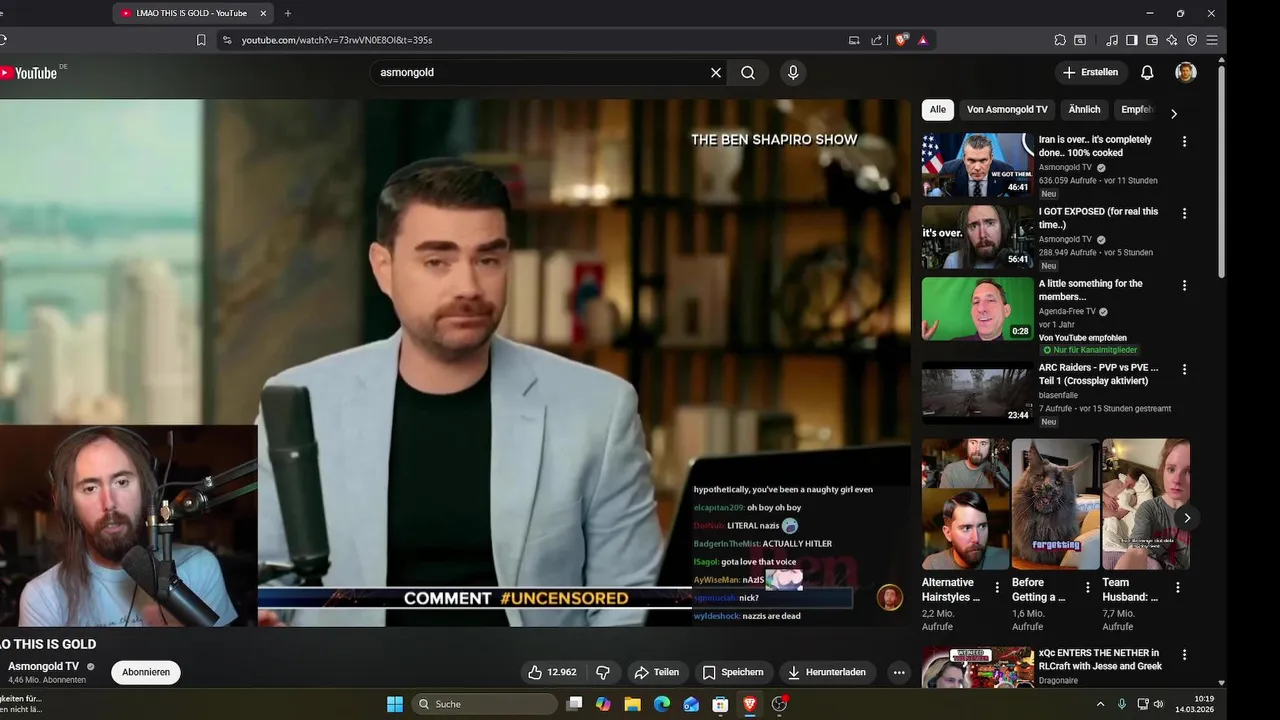Open the Maine Coon cat short
Image resolution: width=1280 pixels, height=720 pixels.
pos(1055,504)
